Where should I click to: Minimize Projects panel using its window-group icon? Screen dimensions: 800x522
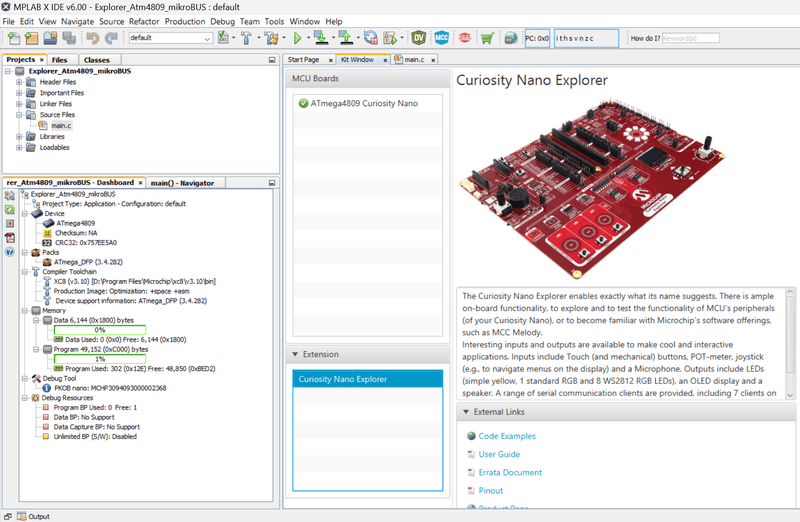point(272,60)
